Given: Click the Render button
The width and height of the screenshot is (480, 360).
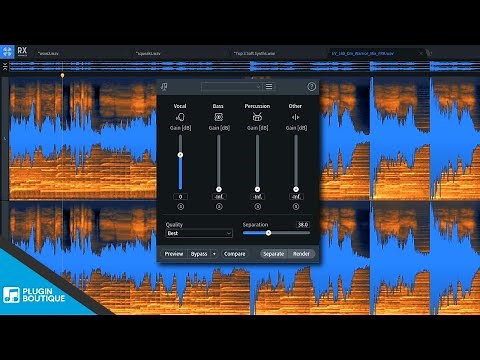Looking at the screenshot, I should (x=301, y=254).
